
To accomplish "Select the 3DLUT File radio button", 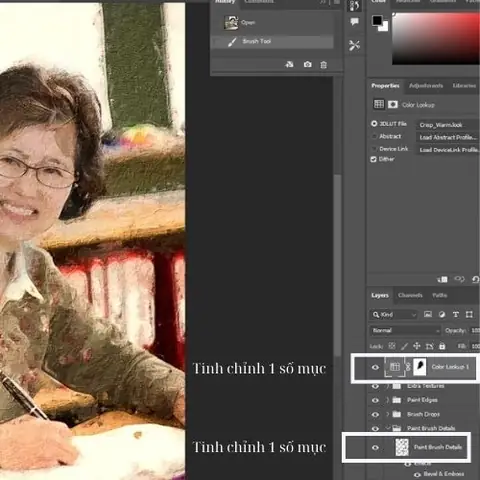I will click(374, 124).
